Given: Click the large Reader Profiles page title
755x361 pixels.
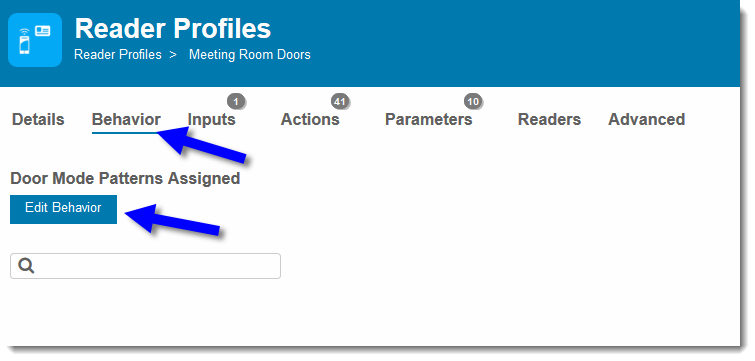Looking at the screenshot, I should pyautogui.click(x=173, y=29).
